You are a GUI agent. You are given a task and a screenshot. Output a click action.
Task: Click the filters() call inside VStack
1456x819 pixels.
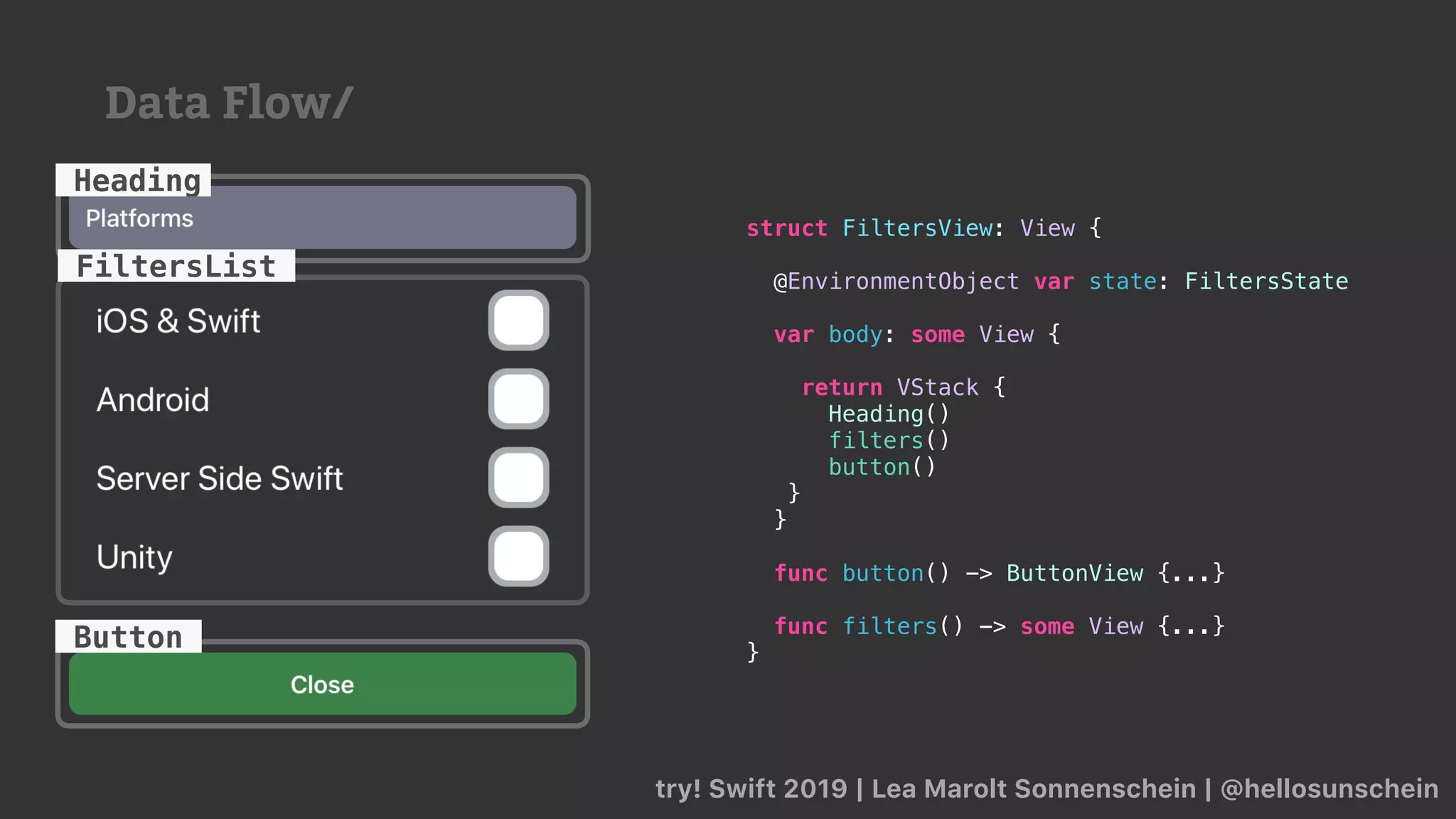(x=889, y=440)
